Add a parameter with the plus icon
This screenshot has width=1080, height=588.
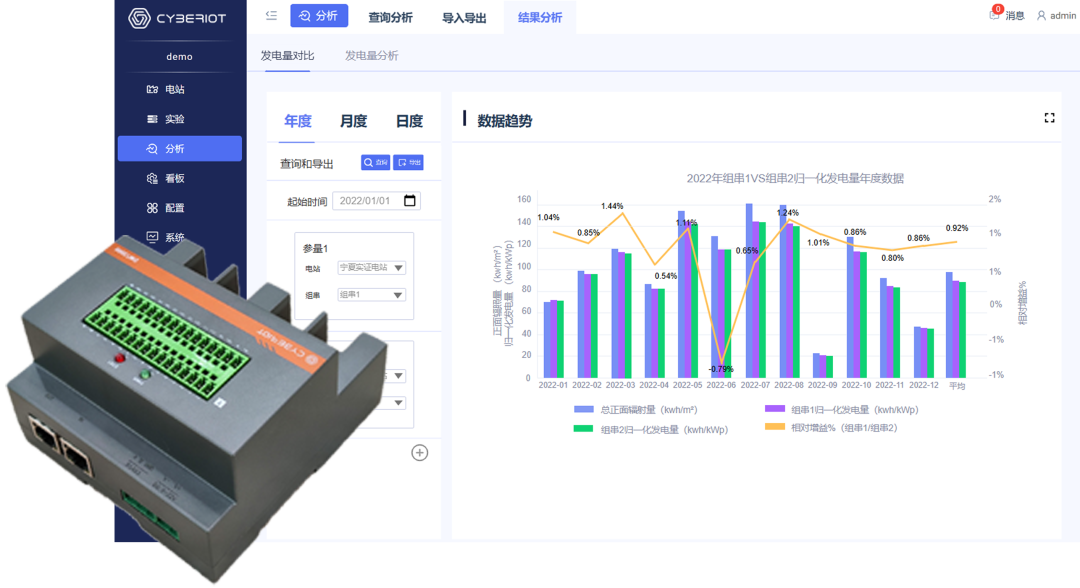point(419,452)
